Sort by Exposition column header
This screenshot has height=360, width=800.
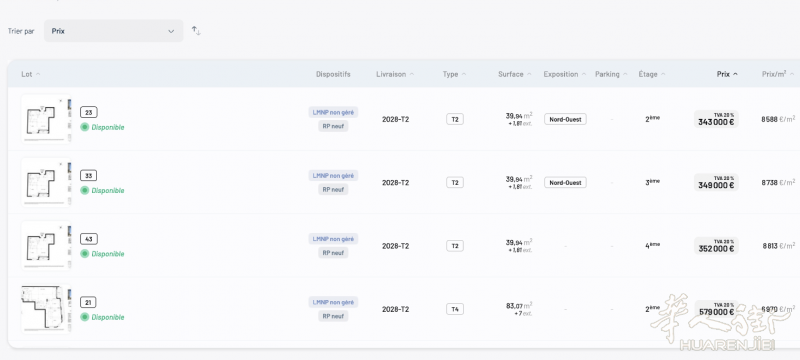coord(565,74)
